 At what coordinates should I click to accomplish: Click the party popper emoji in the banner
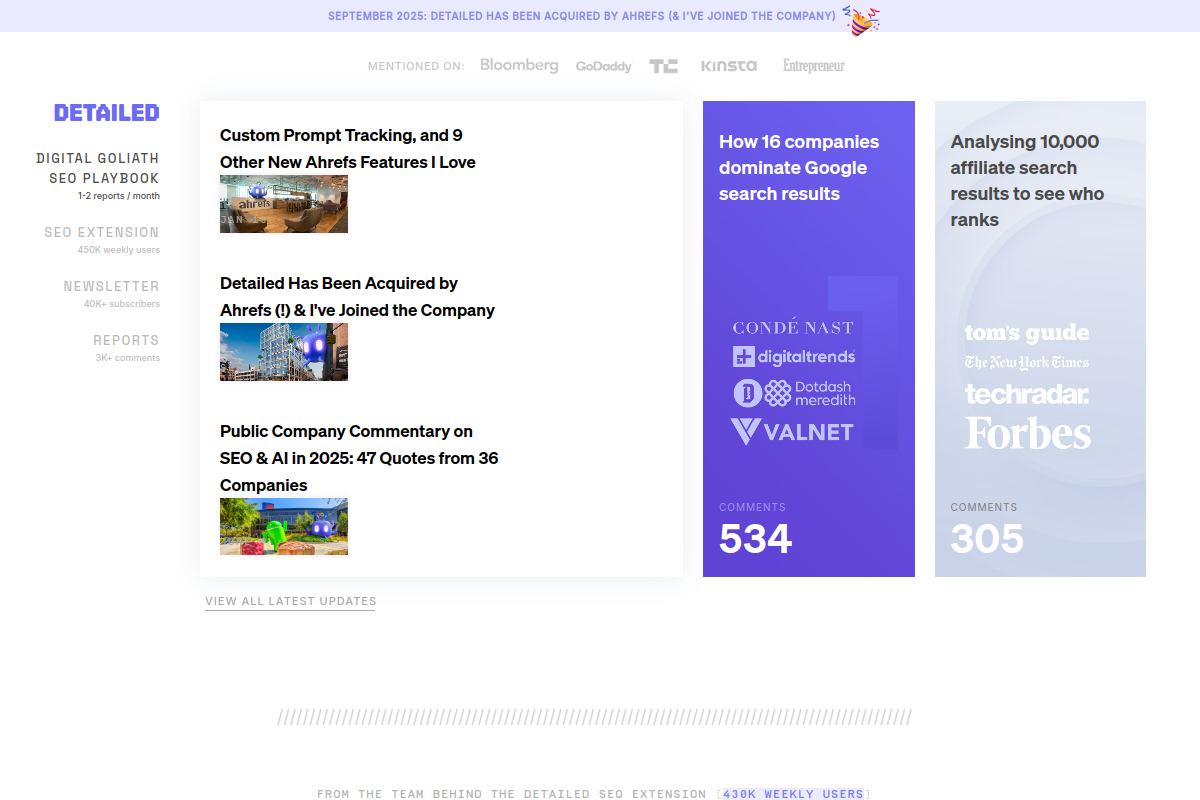click(860, 17)
